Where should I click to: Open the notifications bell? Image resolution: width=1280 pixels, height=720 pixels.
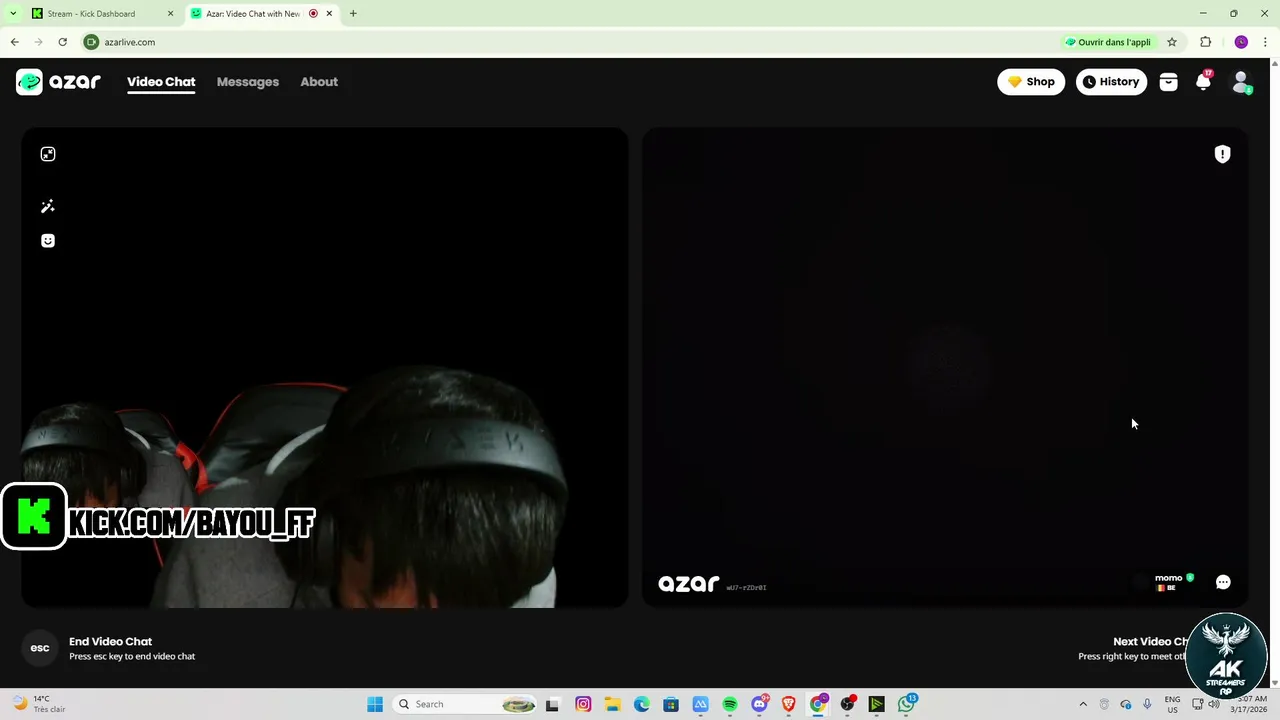pos(1203,82)
